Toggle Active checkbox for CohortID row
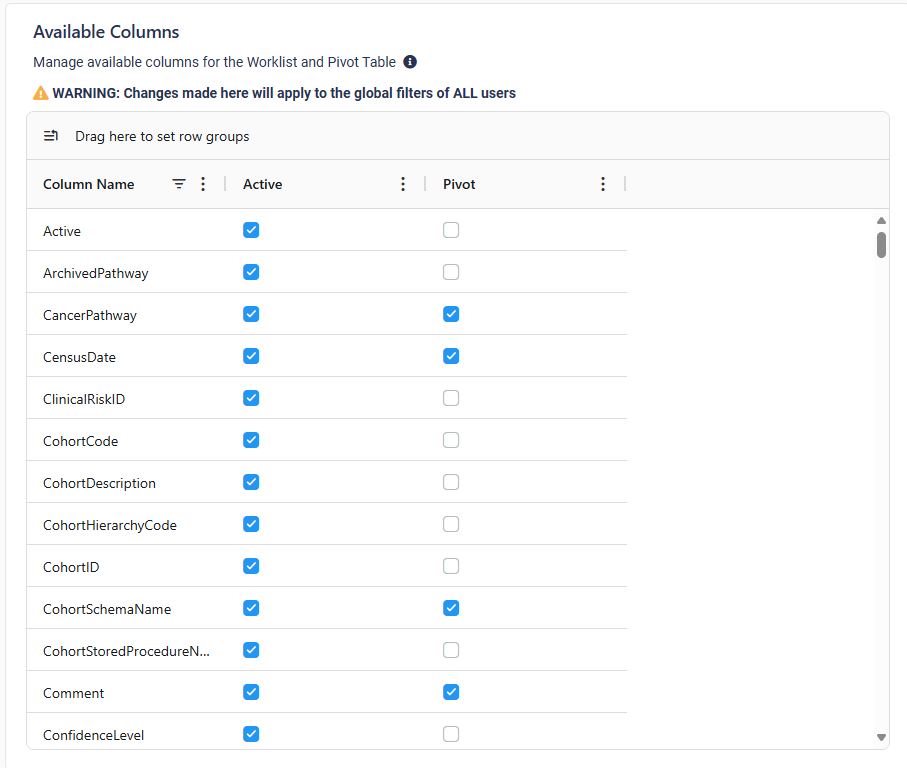The height and width of the screenshot is (768, 907). click(251, 566)
